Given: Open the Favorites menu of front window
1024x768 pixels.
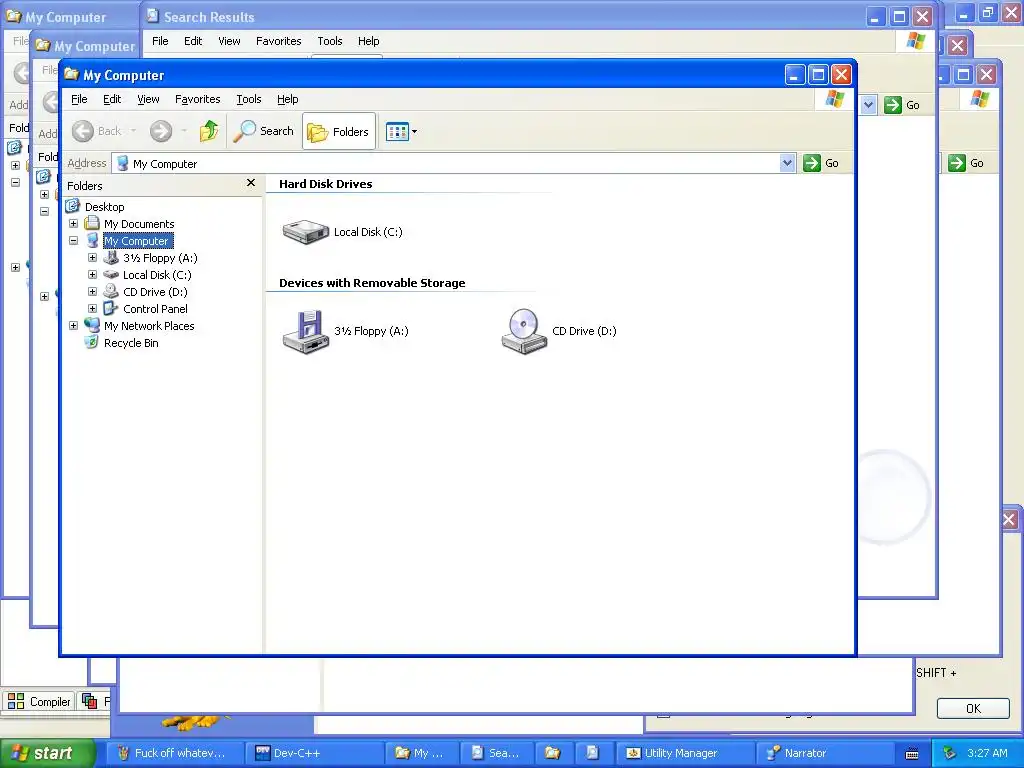Looking at the screenshot, I should 197,99.
